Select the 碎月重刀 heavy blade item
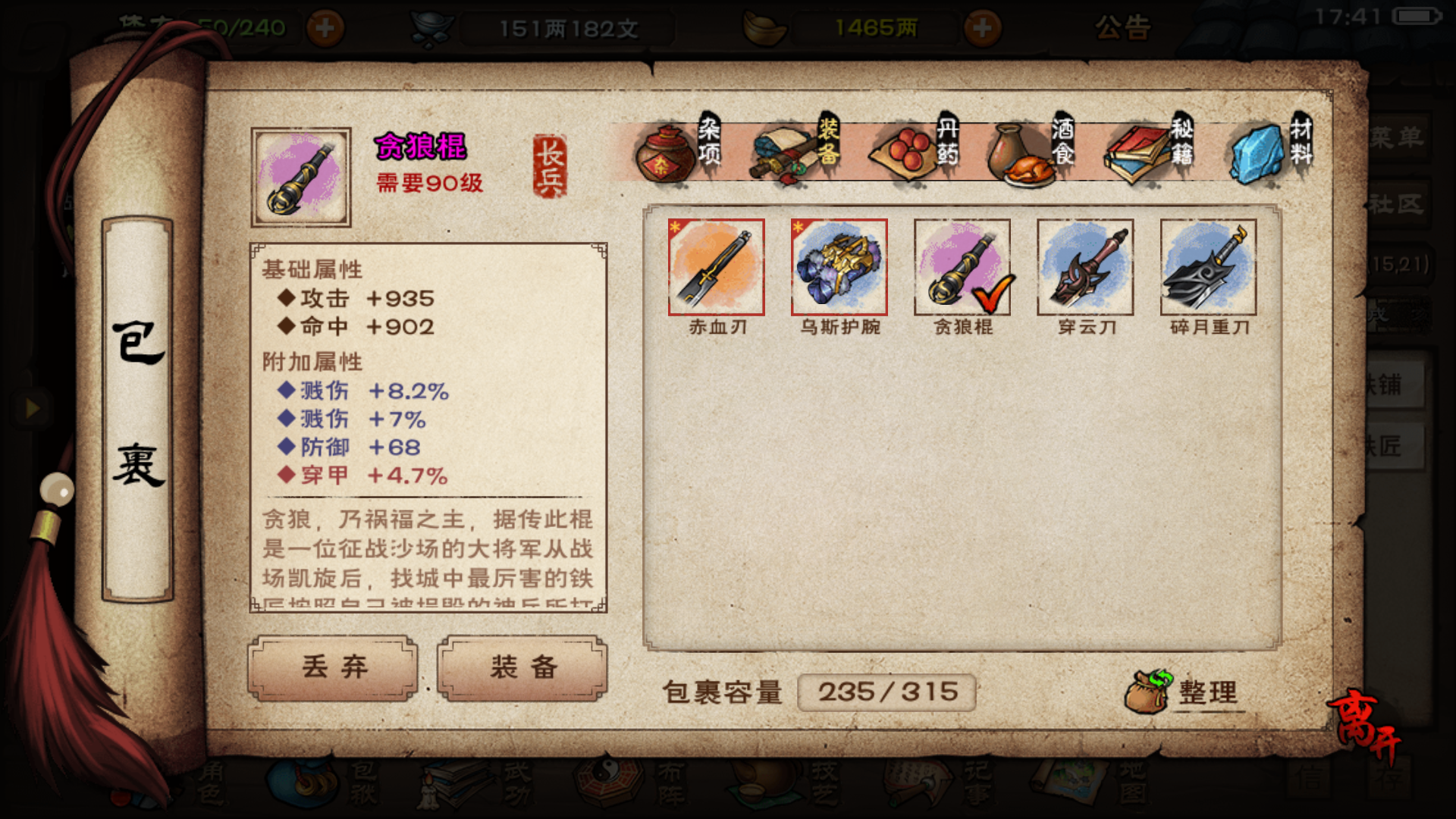 point(1208,267)
